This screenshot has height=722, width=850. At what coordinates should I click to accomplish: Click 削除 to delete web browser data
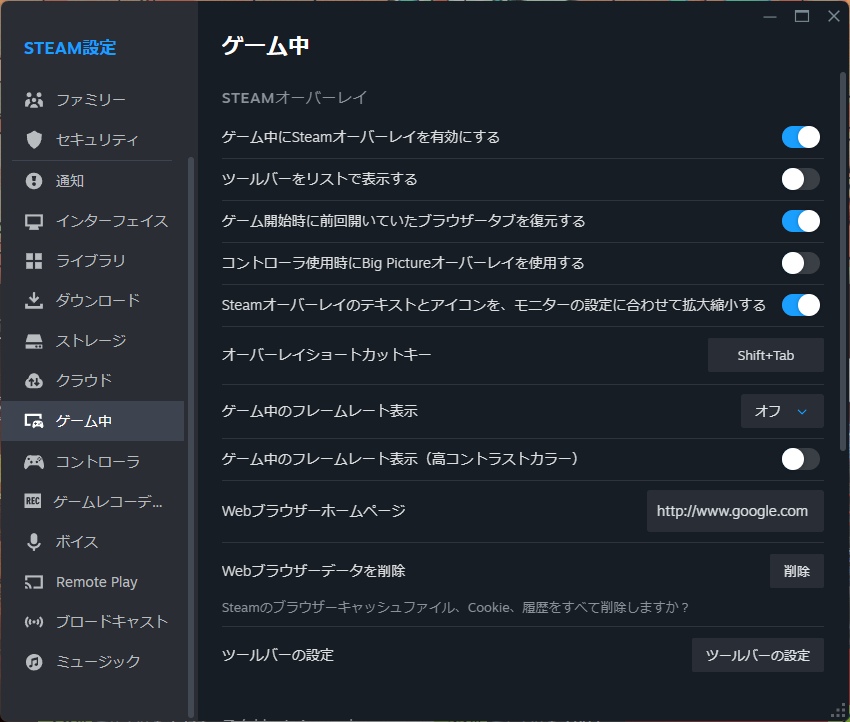coord(796,571)
